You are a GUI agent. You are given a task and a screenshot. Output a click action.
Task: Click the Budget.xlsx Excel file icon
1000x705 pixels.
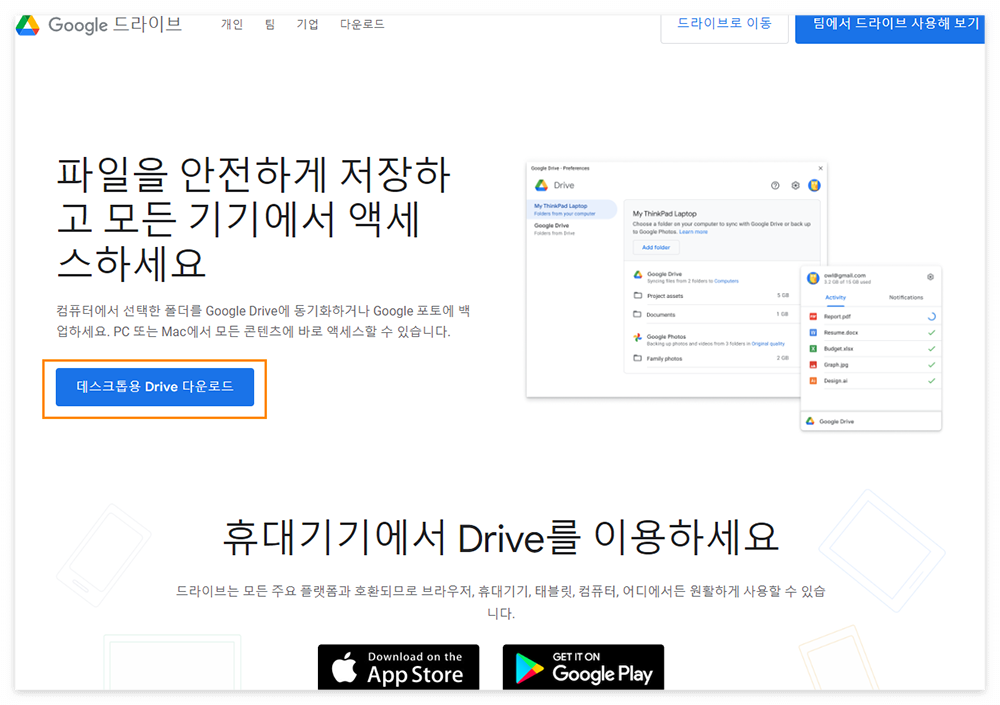coord(813,348)
